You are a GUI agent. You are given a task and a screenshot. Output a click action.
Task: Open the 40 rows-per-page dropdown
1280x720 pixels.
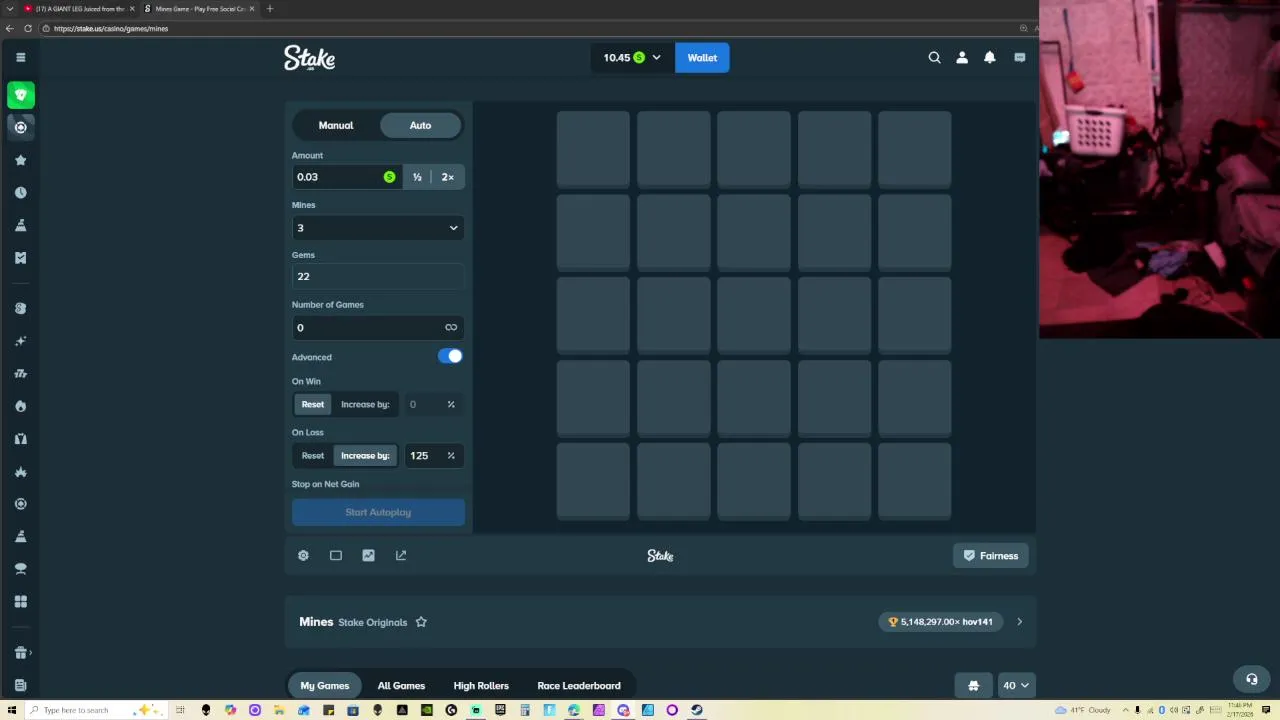click(1016, 685)
